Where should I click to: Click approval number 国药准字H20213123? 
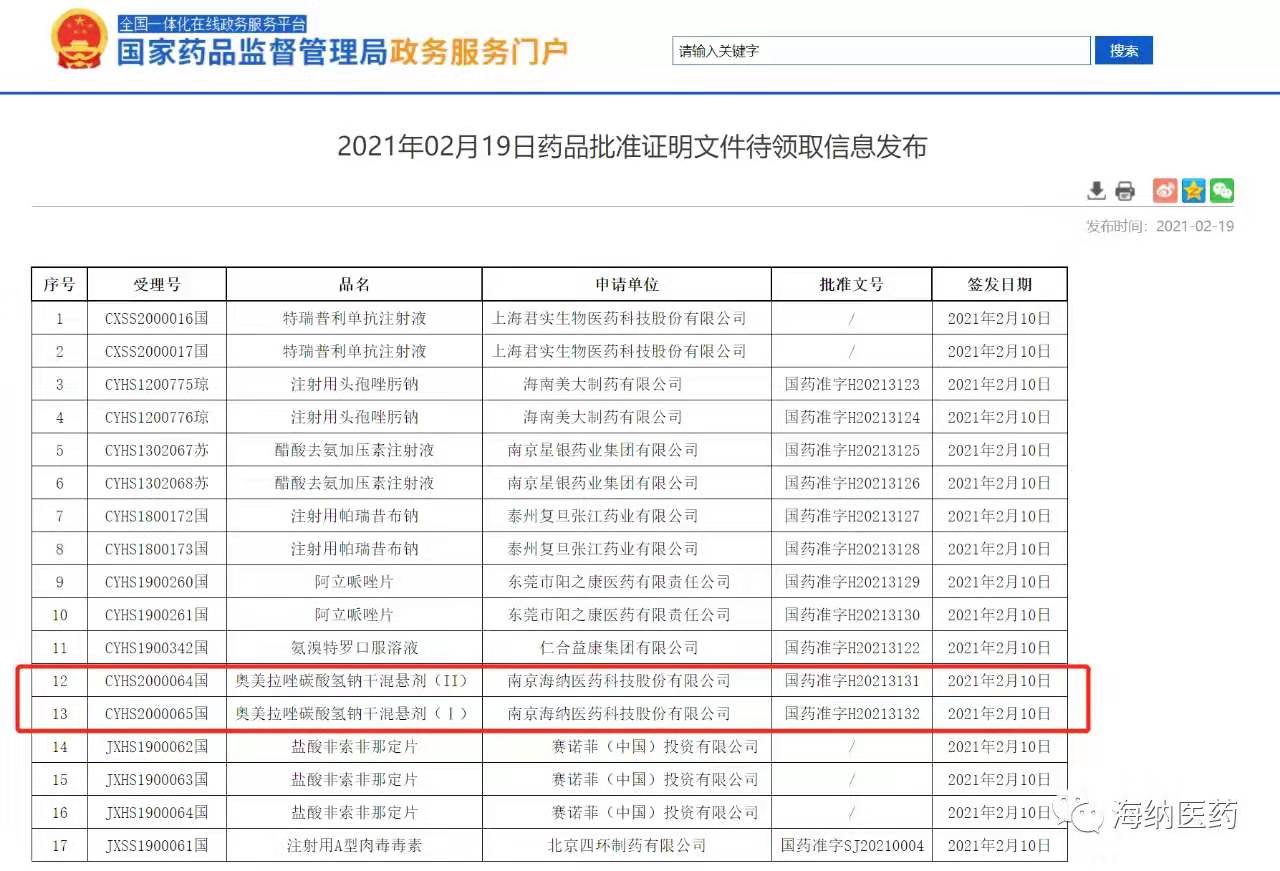pyautogui.click(x=852, y=385)
